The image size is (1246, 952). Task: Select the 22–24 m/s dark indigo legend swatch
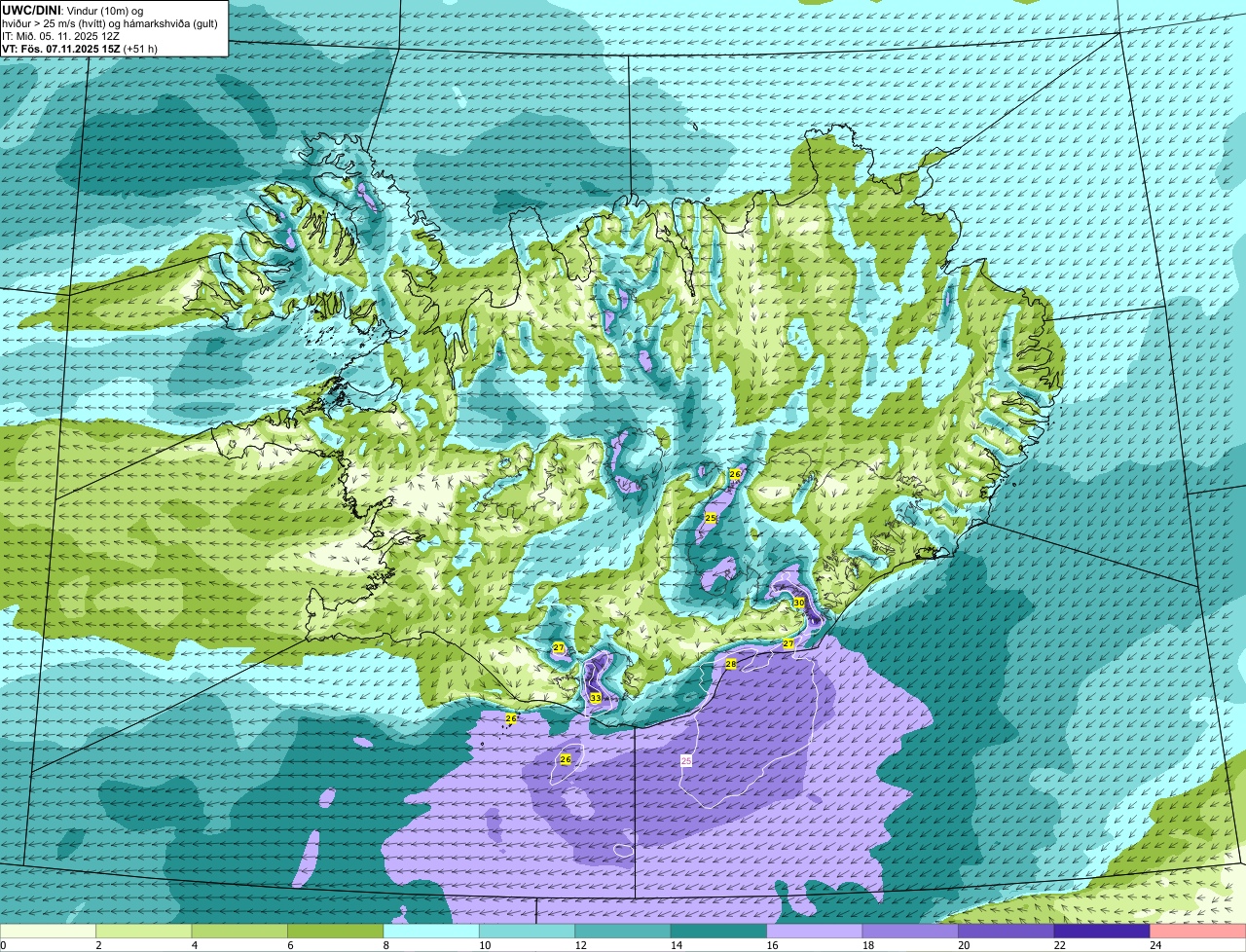point(1103,932)
